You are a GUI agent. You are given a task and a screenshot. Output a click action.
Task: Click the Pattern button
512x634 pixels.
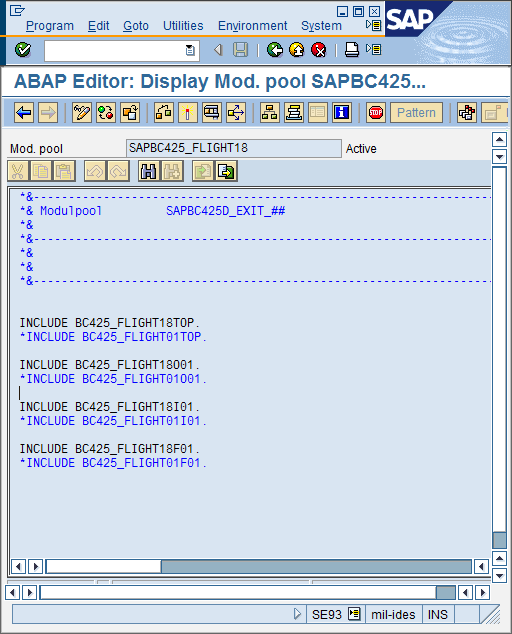point(416,112)
